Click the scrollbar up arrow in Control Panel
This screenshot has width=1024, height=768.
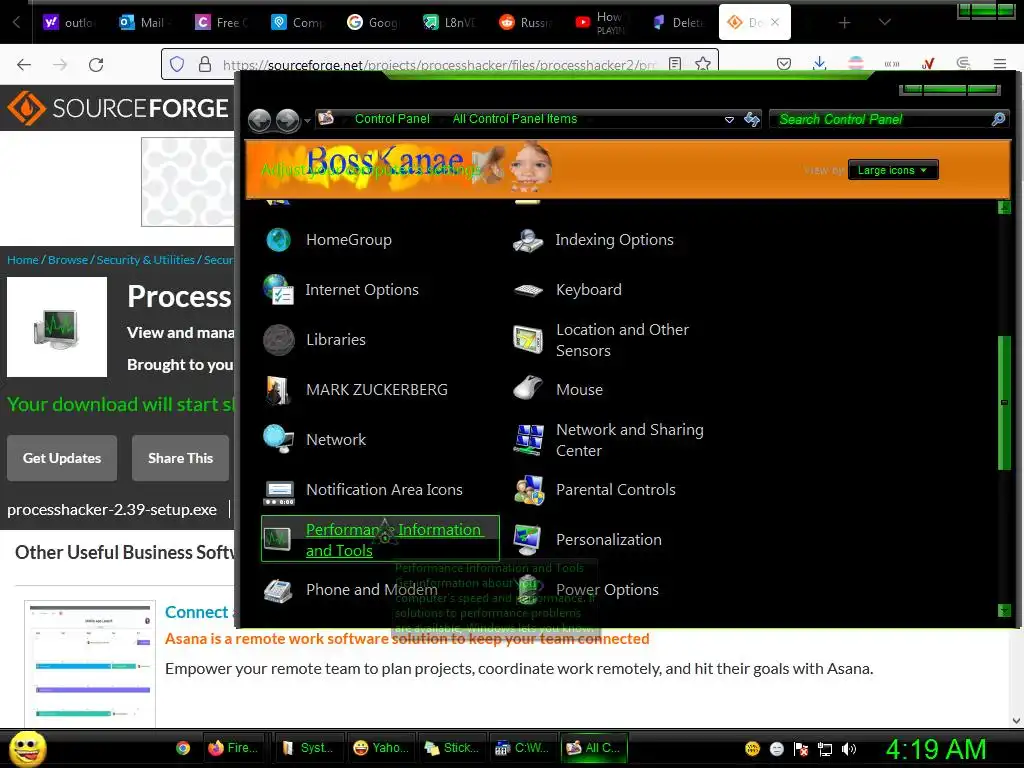[x=1004, y=208]
